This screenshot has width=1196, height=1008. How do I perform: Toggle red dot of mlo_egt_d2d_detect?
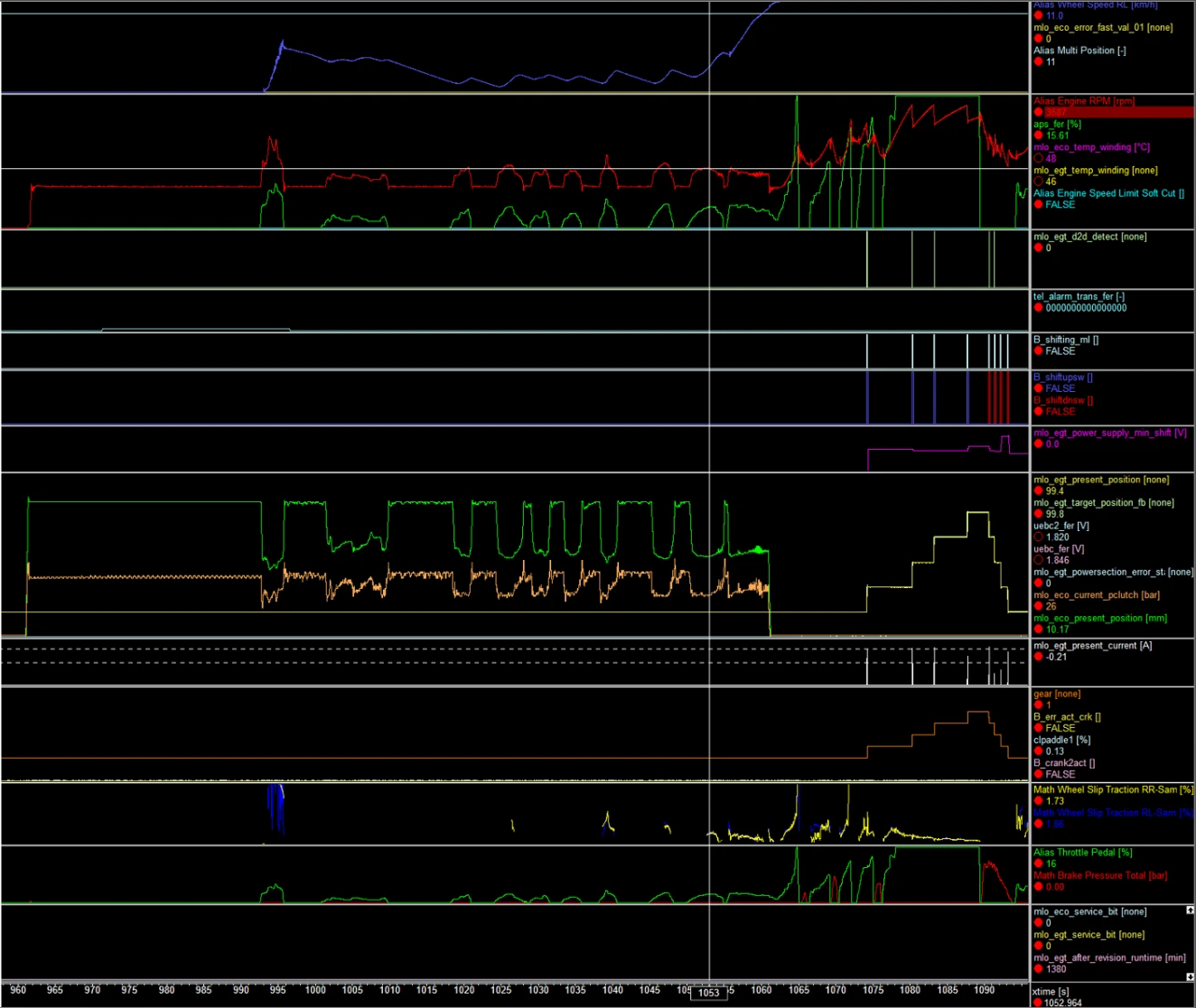[1038, 247]
